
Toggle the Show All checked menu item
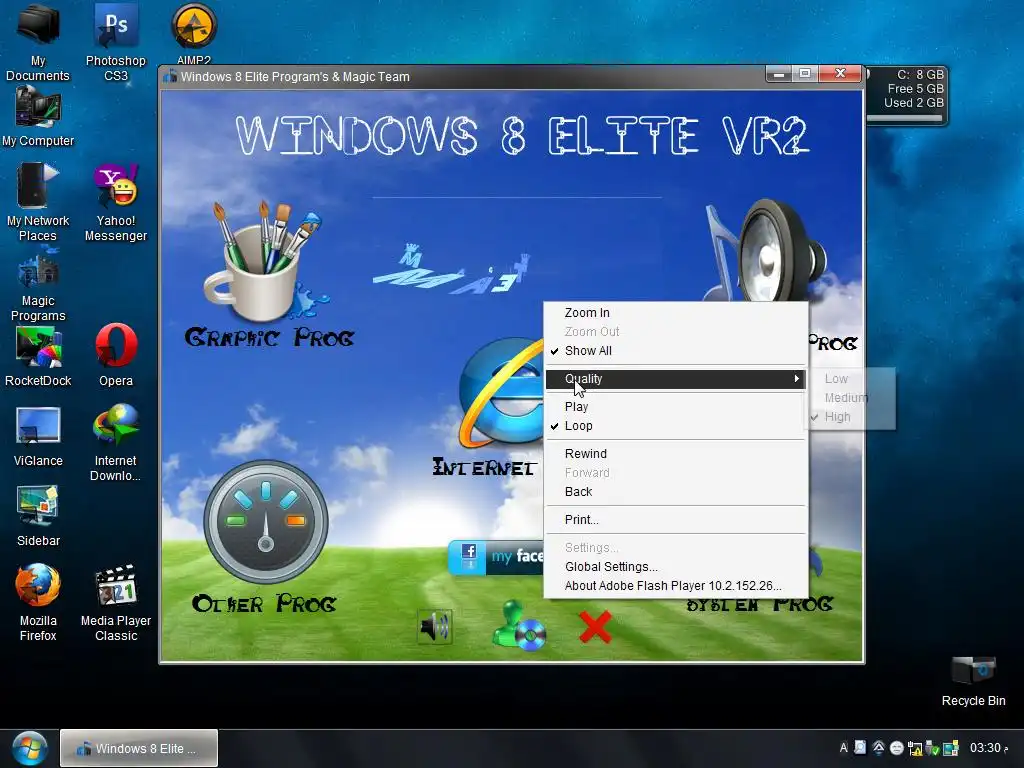coord(676,351)
